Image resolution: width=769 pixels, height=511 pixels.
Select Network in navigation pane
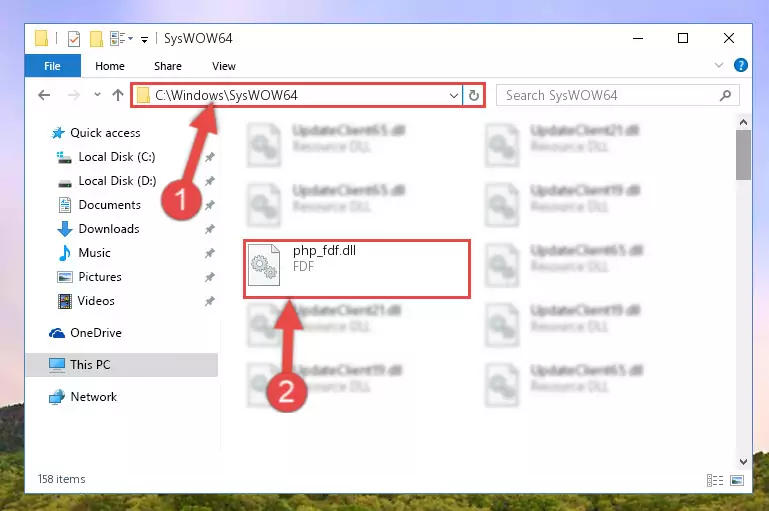click(x=94, y=397)
